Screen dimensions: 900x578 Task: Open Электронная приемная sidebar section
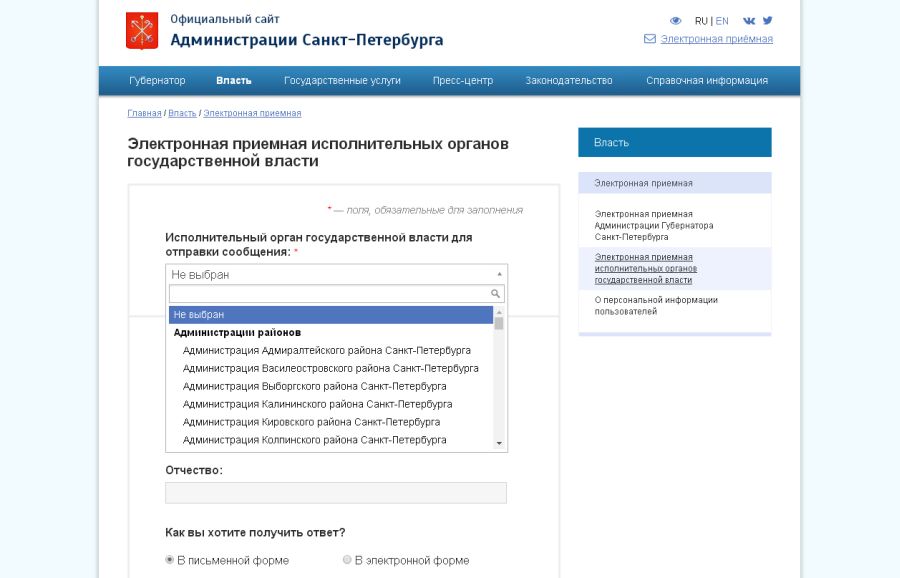(x=675, y=183)
